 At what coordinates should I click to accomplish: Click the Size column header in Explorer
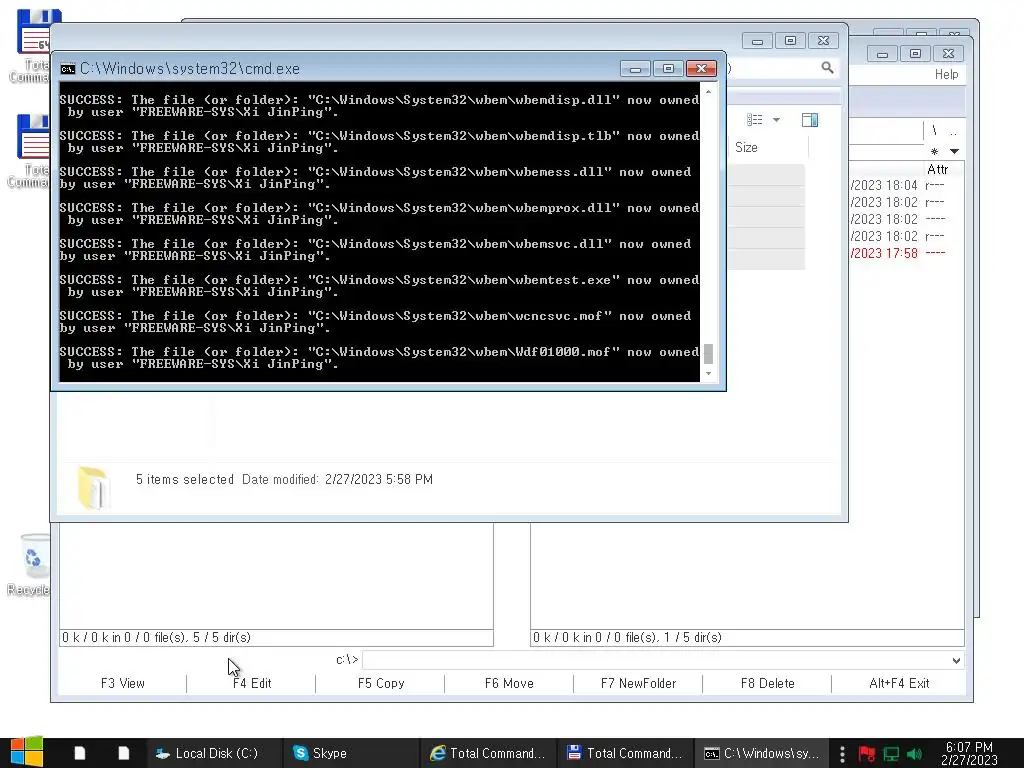[x=746, y=148]
